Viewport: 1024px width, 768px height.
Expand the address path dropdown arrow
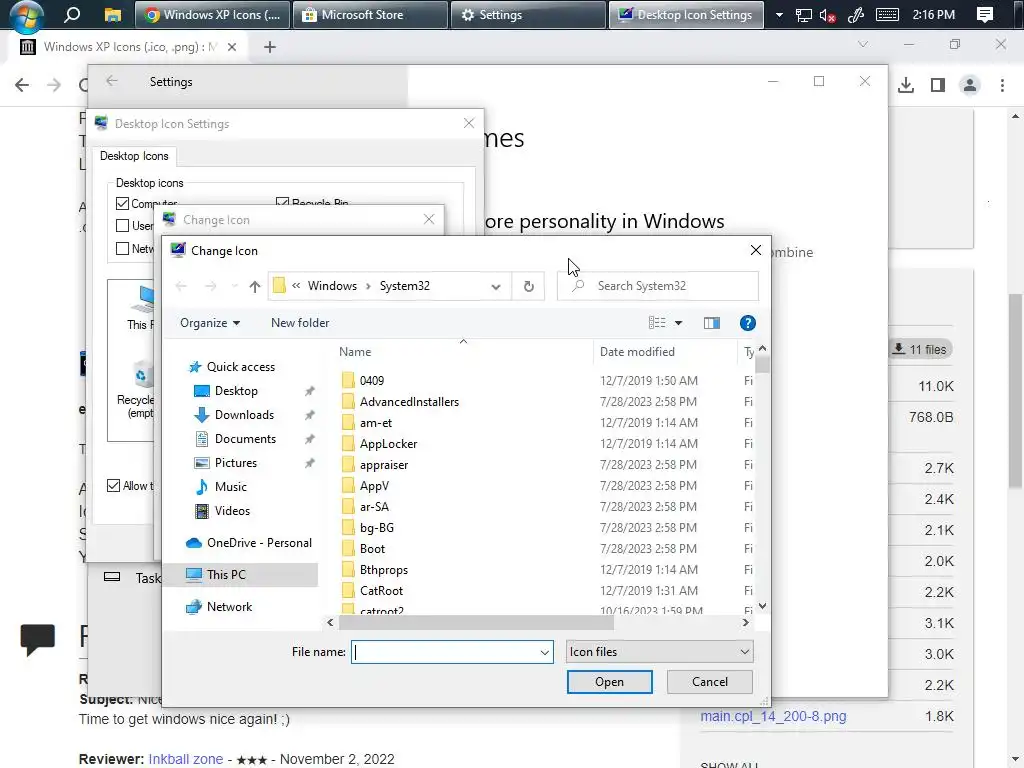click(496, 287)
